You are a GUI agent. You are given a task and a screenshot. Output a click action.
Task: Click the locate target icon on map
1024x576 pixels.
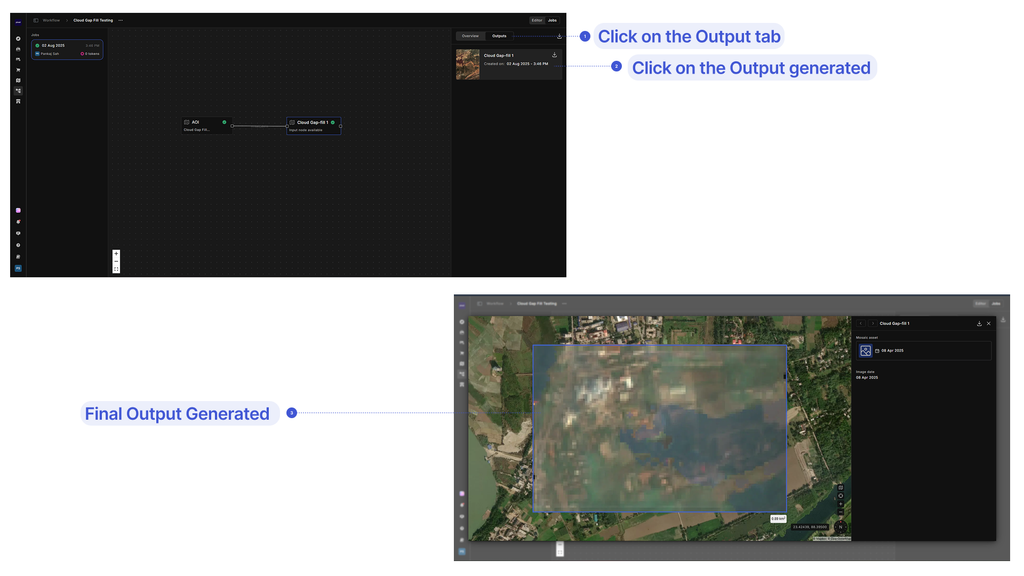[x=840, y=496]
